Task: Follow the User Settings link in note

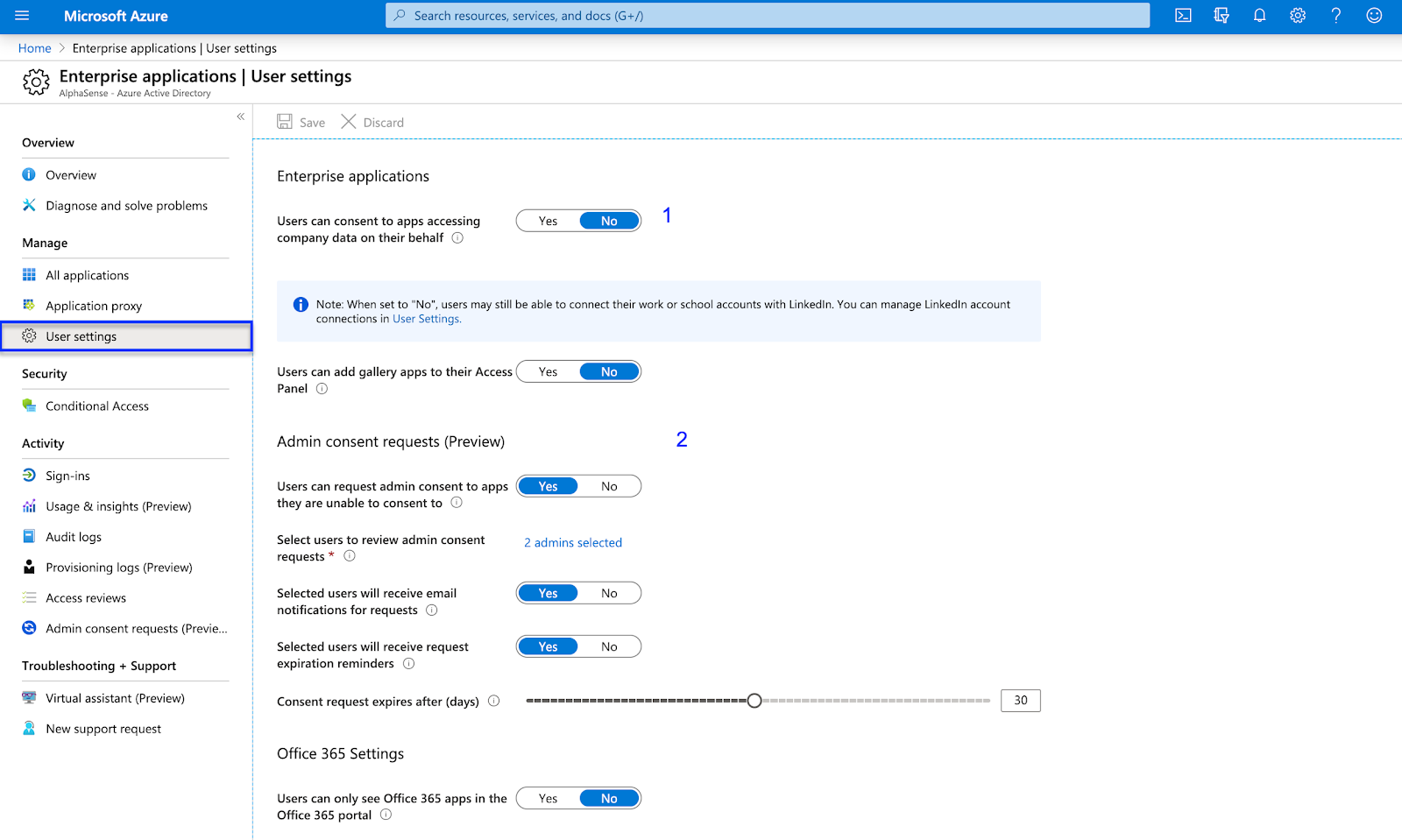Action: [426, 319]
